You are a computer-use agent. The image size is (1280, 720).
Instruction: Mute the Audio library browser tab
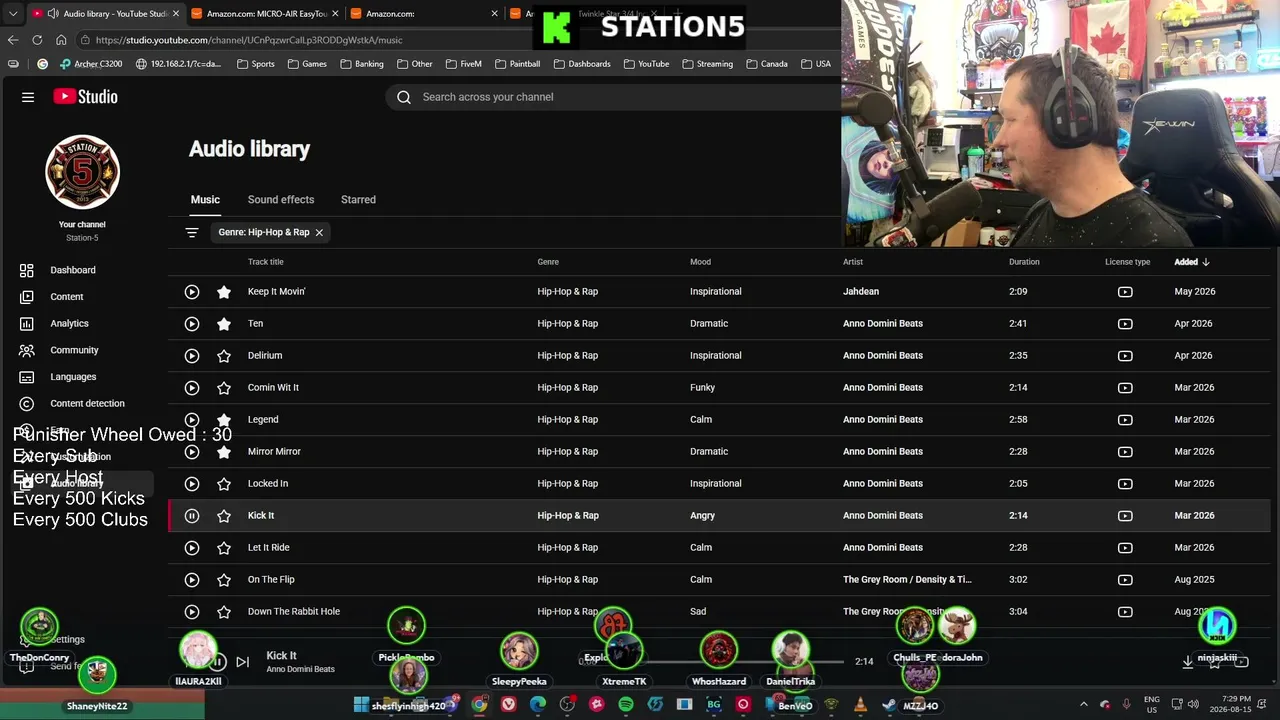tap(53, 14)
